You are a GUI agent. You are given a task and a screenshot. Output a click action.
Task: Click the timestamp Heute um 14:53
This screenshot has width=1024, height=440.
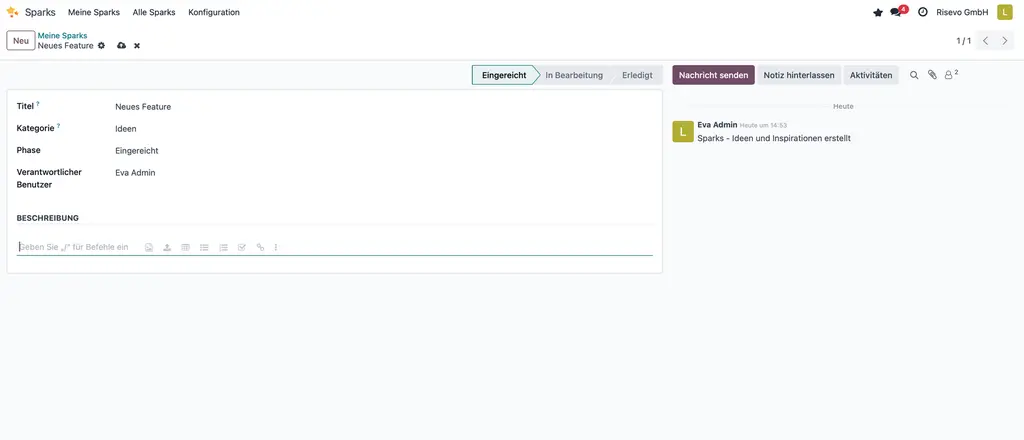point(763,125)
